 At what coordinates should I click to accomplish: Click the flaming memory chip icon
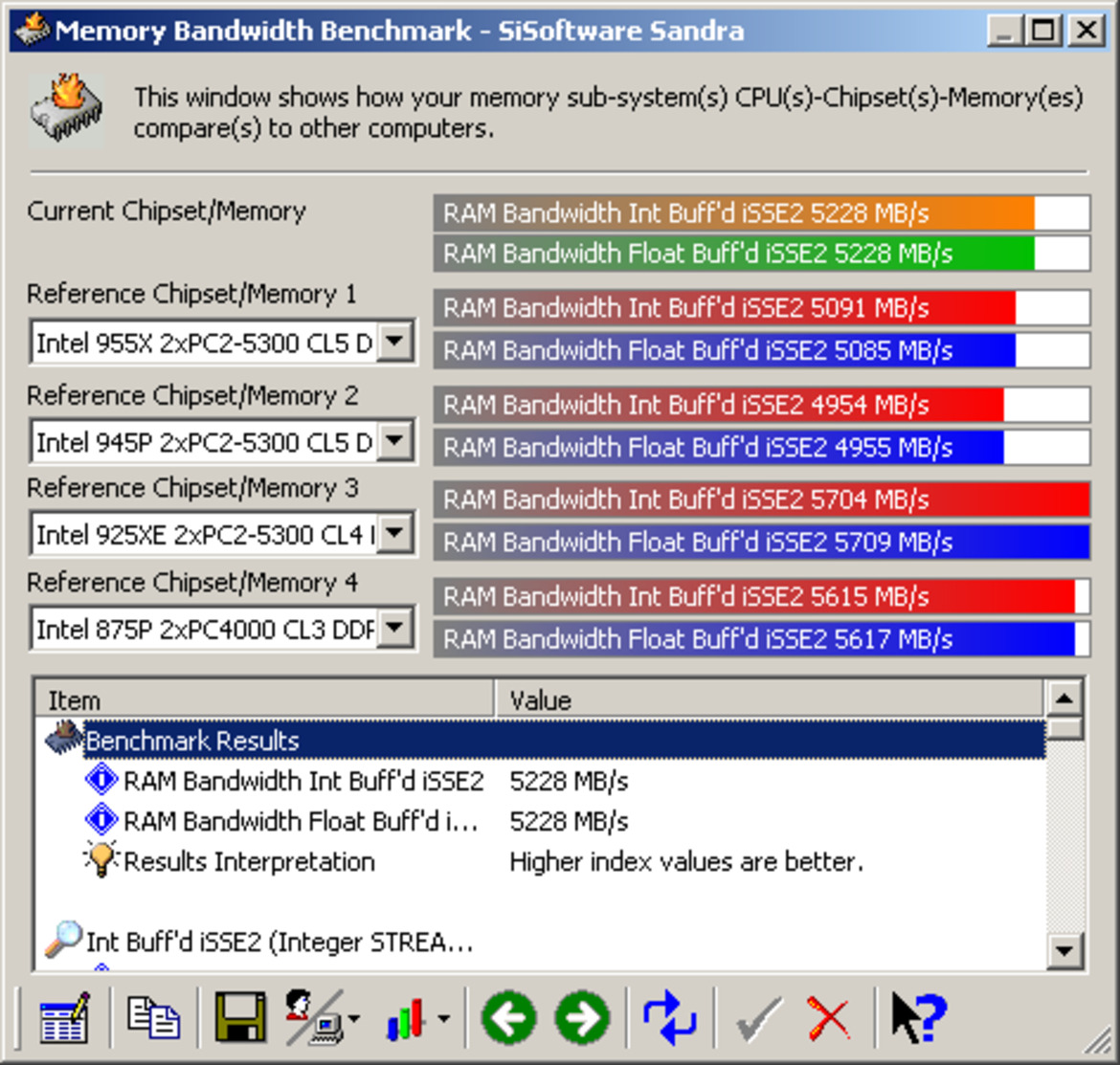coord(66,110)
